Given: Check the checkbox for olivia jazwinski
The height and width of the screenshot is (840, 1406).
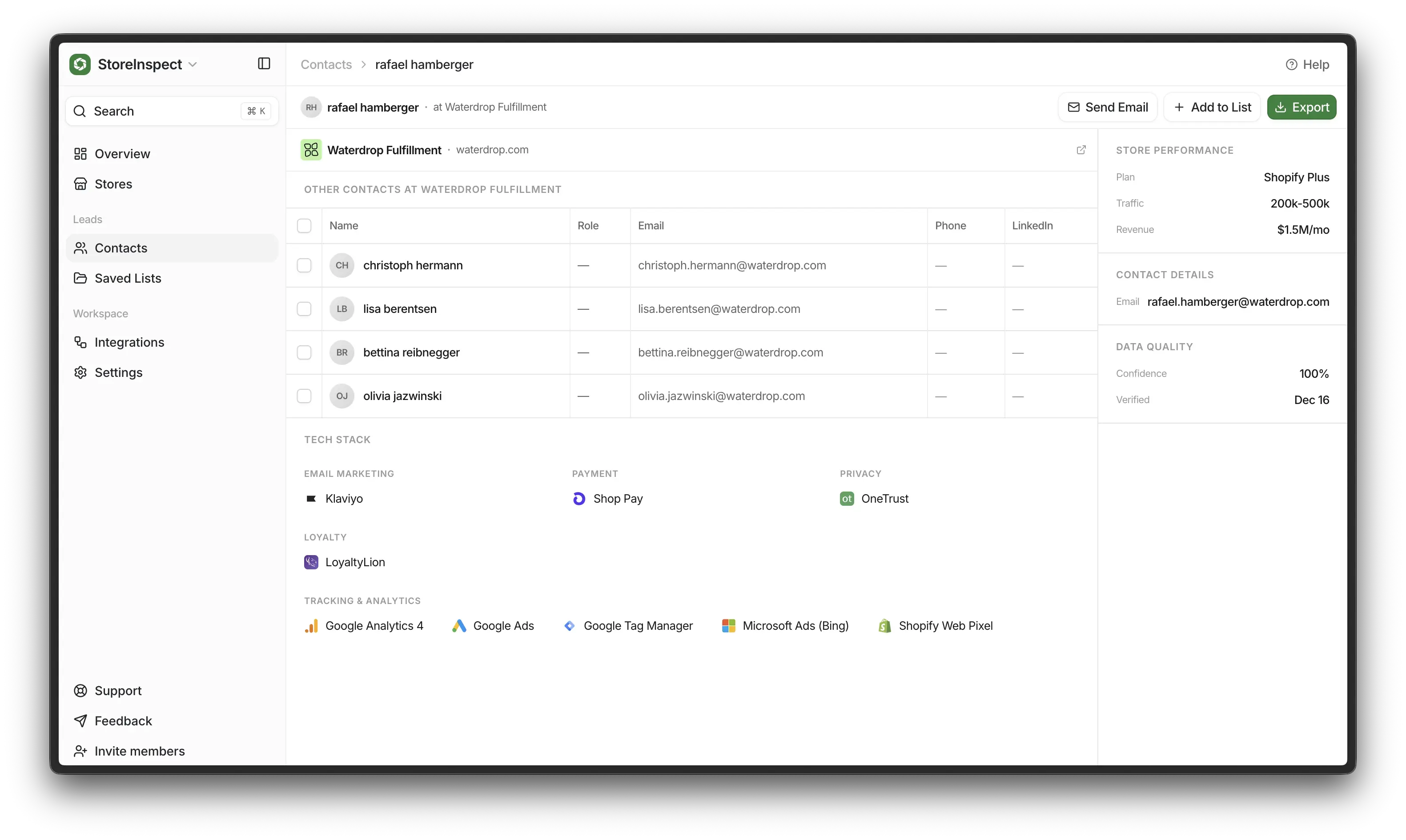Looking at the screenshot, I should [304, 396].
